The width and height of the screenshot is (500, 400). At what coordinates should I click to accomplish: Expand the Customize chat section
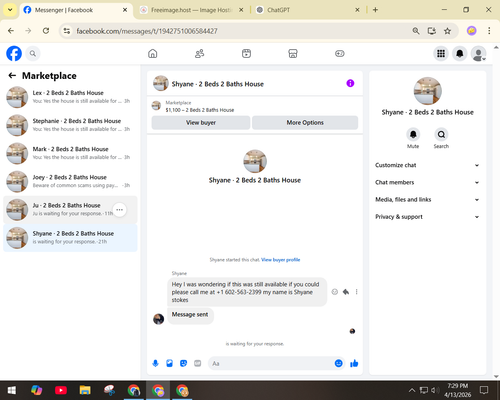[x=427, y=165]
